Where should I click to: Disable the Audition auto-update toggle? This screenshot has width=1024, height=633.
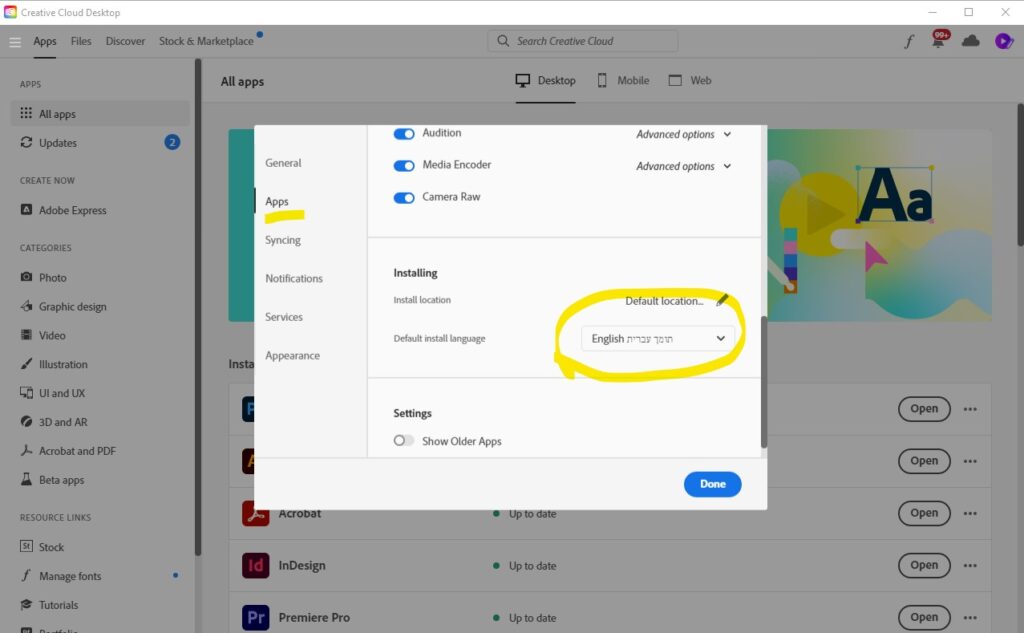coord(404,133)
